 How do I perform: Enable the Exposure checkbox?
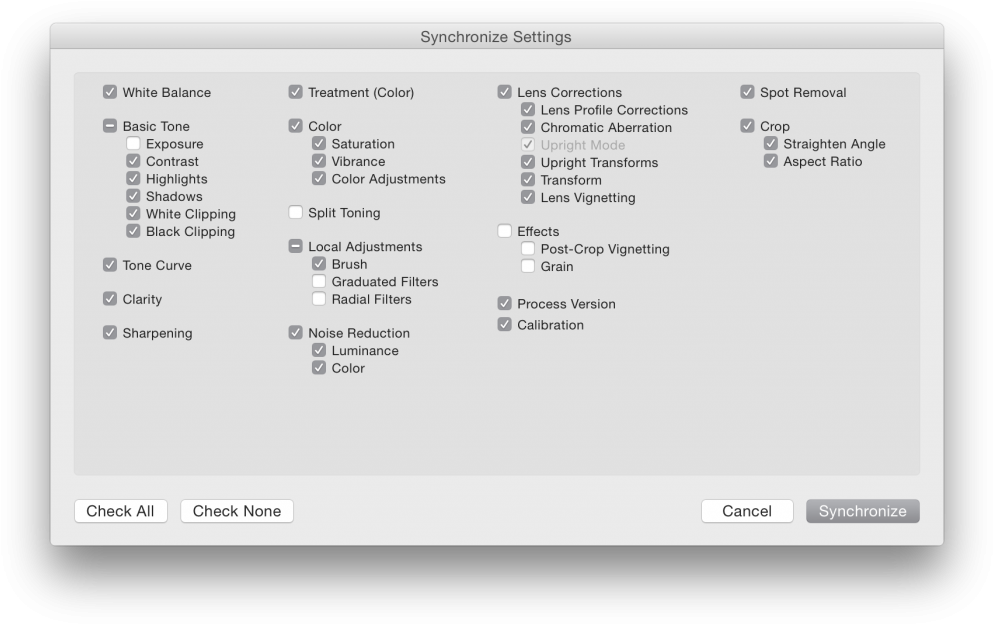tap(133, 144)
